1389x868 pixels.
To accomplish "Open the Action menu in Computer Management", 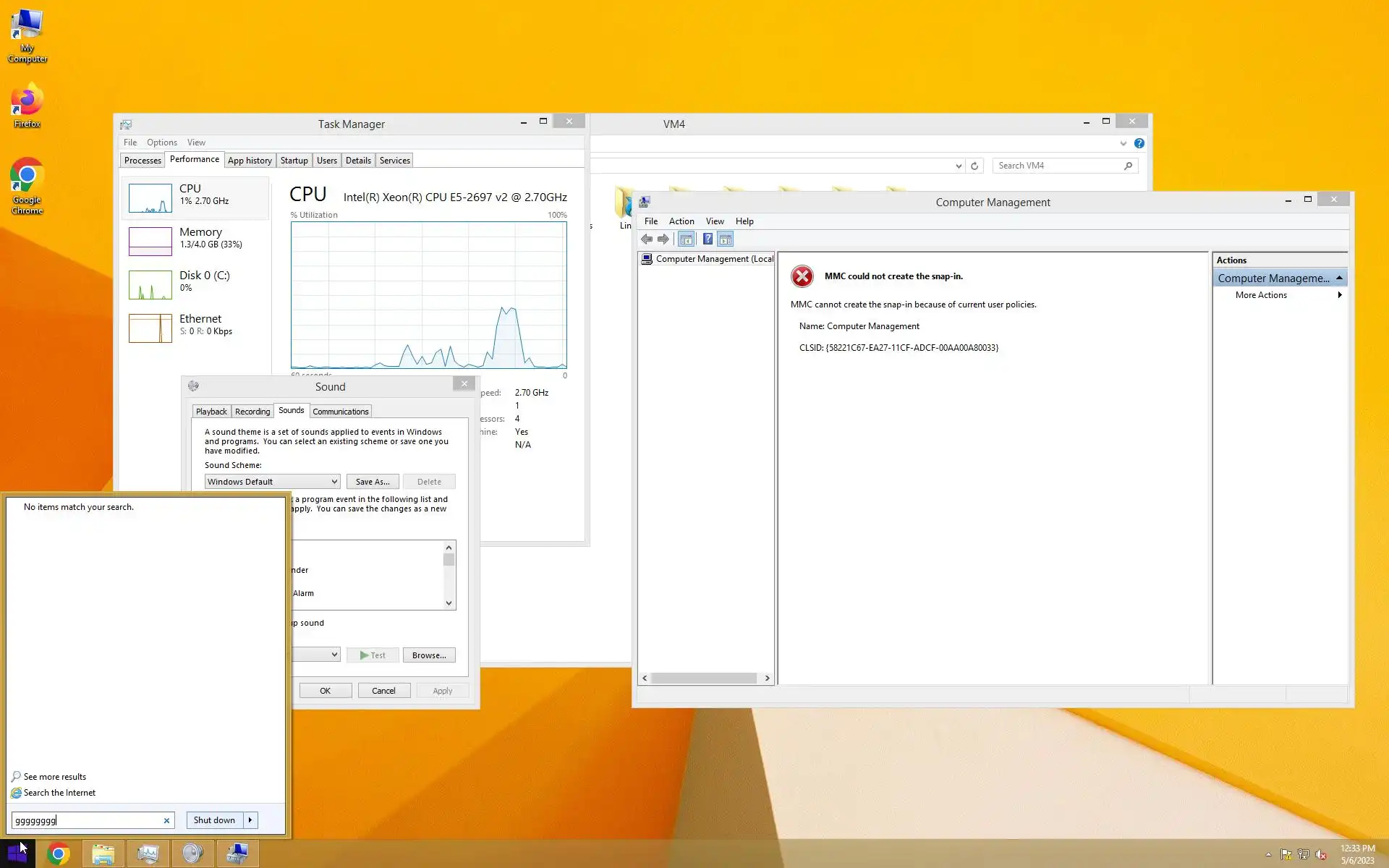I will 681,221.
